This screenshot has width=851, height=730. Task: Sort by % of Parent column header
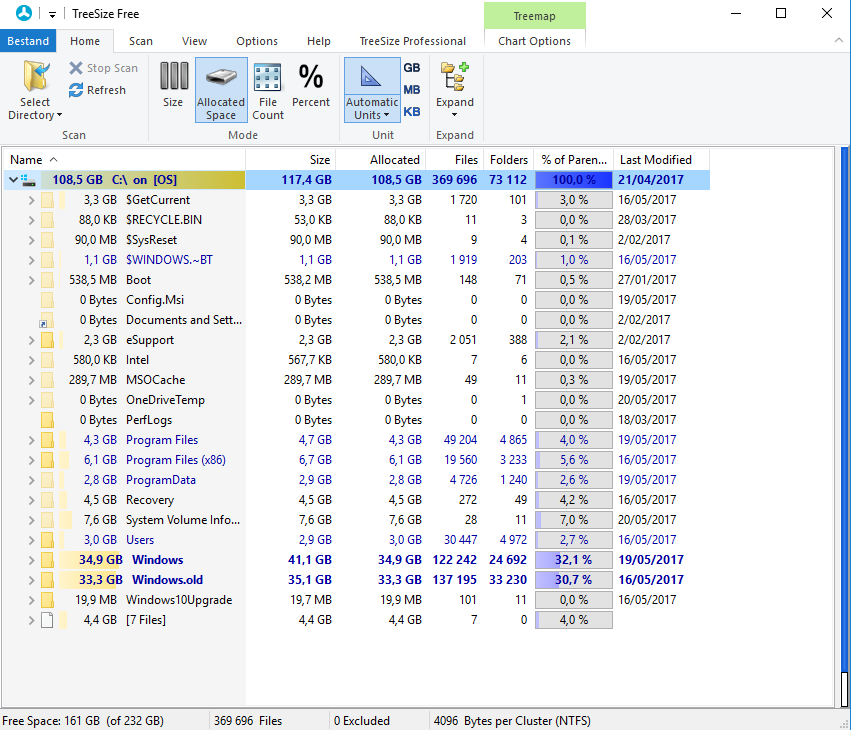coord(574,160)
